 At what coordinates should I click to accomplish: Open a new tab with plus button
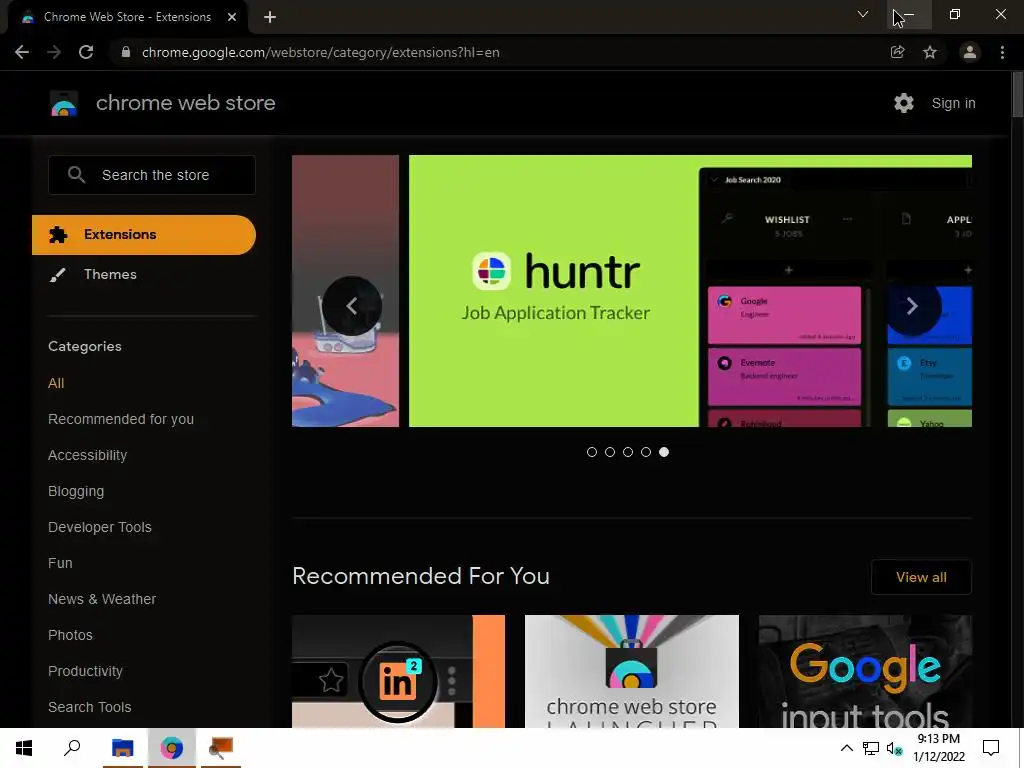(270, 17)
